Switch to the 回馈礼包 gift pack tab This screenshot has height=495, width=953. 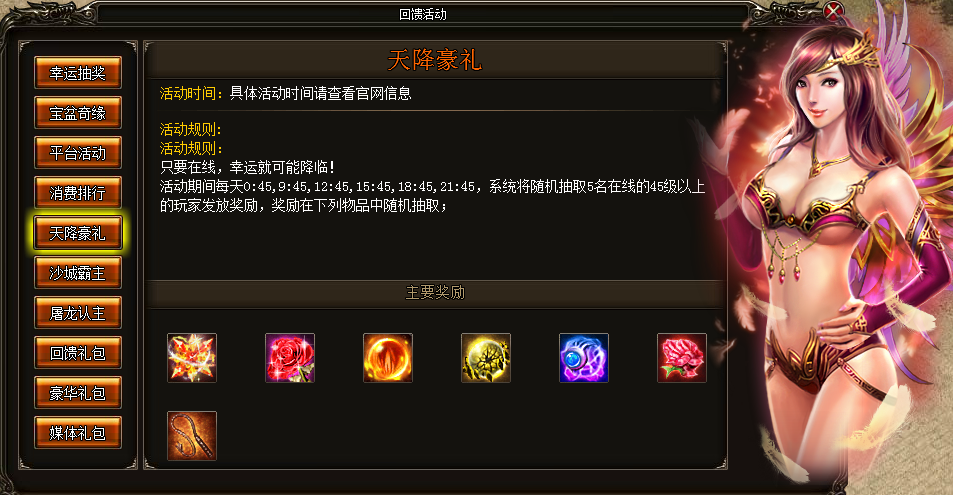78,353
